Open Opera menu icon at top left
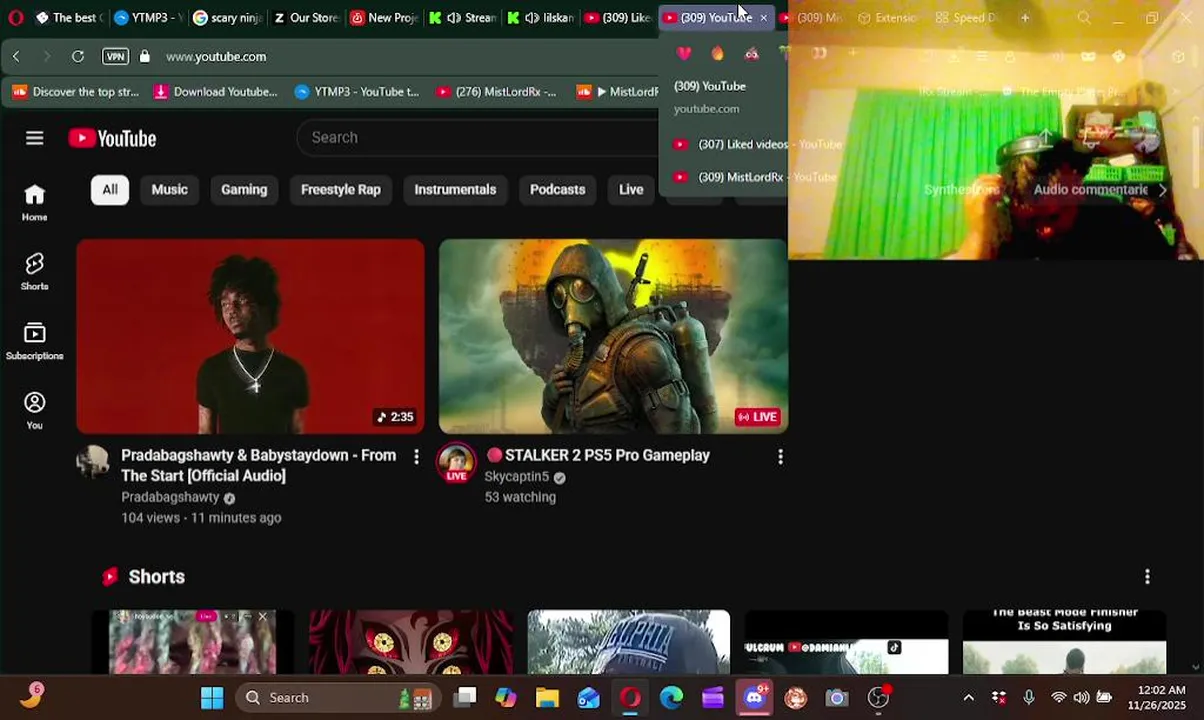Viewport: 1204px width, 720px height. (x=15, y=18)
